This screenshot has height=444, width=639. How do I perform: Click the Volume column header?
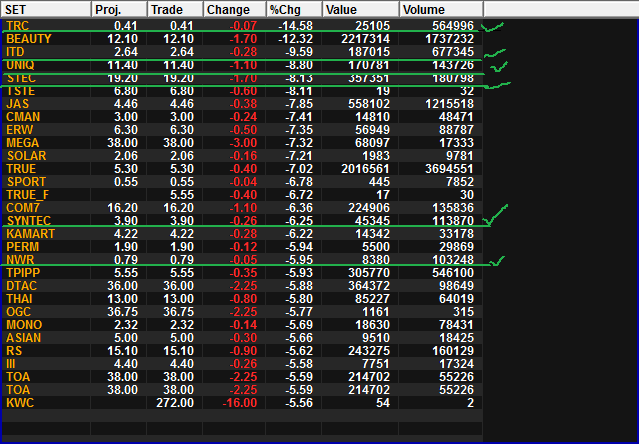point(441,9)
